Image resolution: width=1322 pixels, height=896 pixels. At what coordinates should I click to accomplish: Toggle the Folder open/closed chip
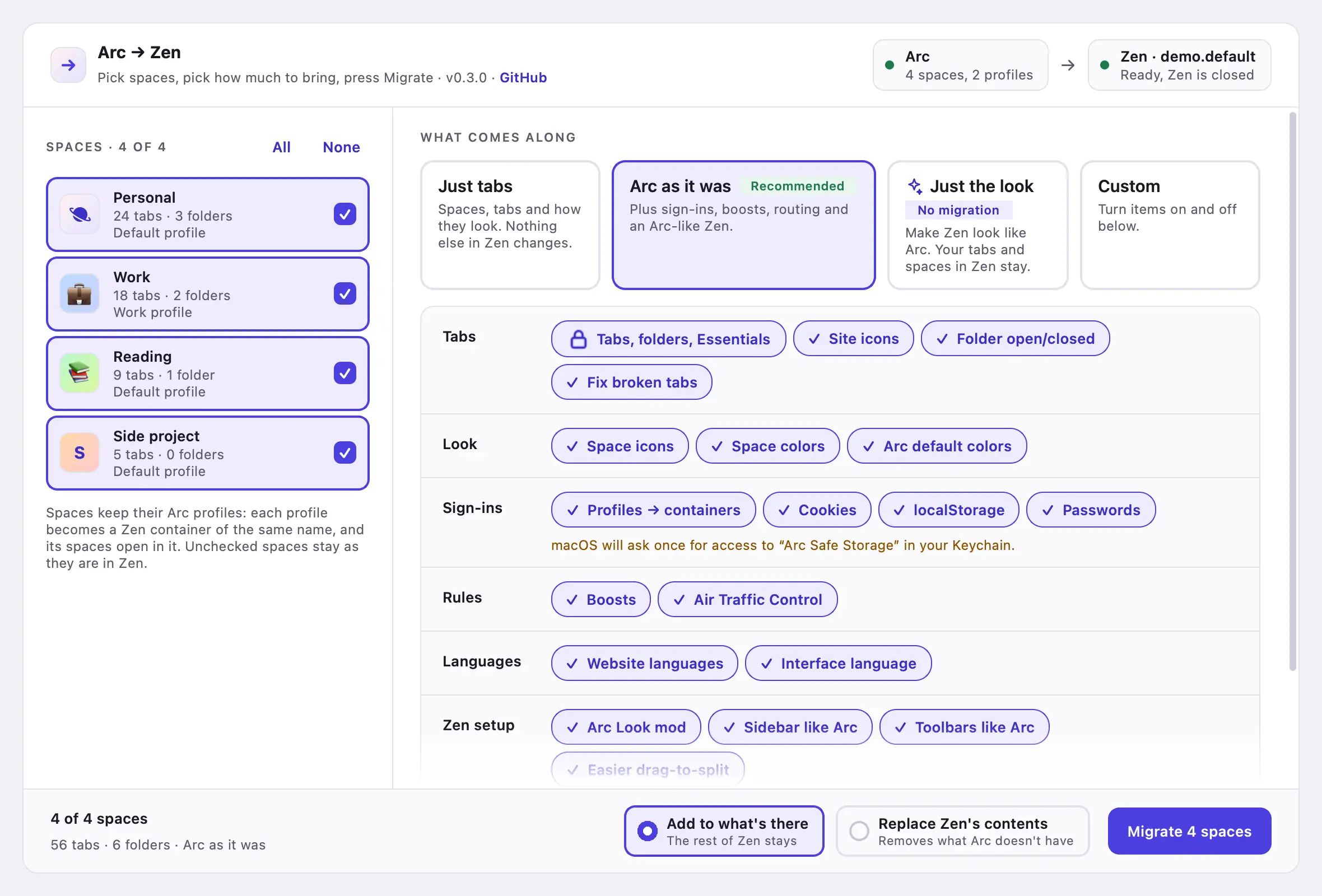coord(1016,339)
